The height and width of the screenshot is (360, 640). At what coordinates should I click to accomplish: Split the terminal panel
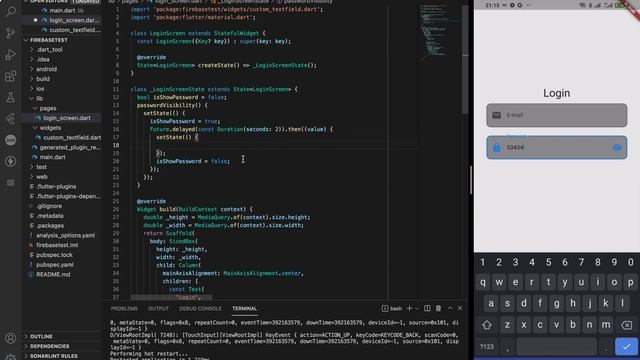(427, 308)
